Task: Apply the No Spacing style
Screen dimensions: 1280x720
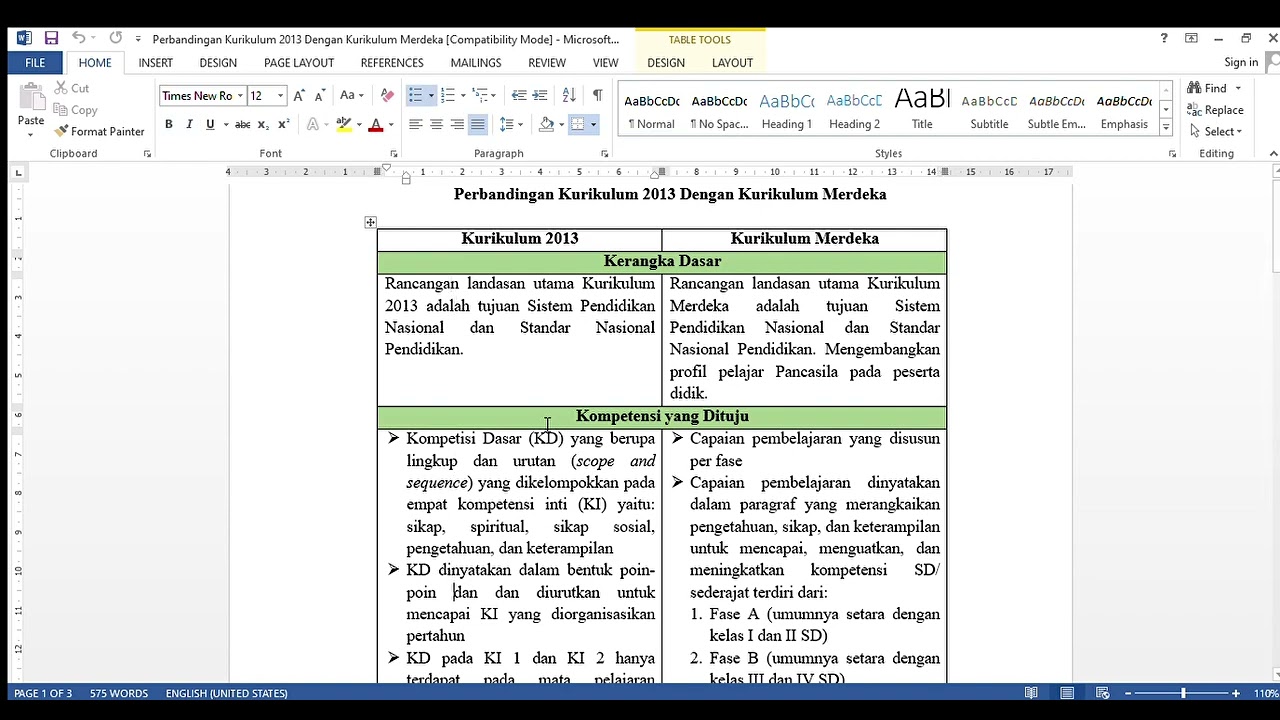Action: (719, 110)
